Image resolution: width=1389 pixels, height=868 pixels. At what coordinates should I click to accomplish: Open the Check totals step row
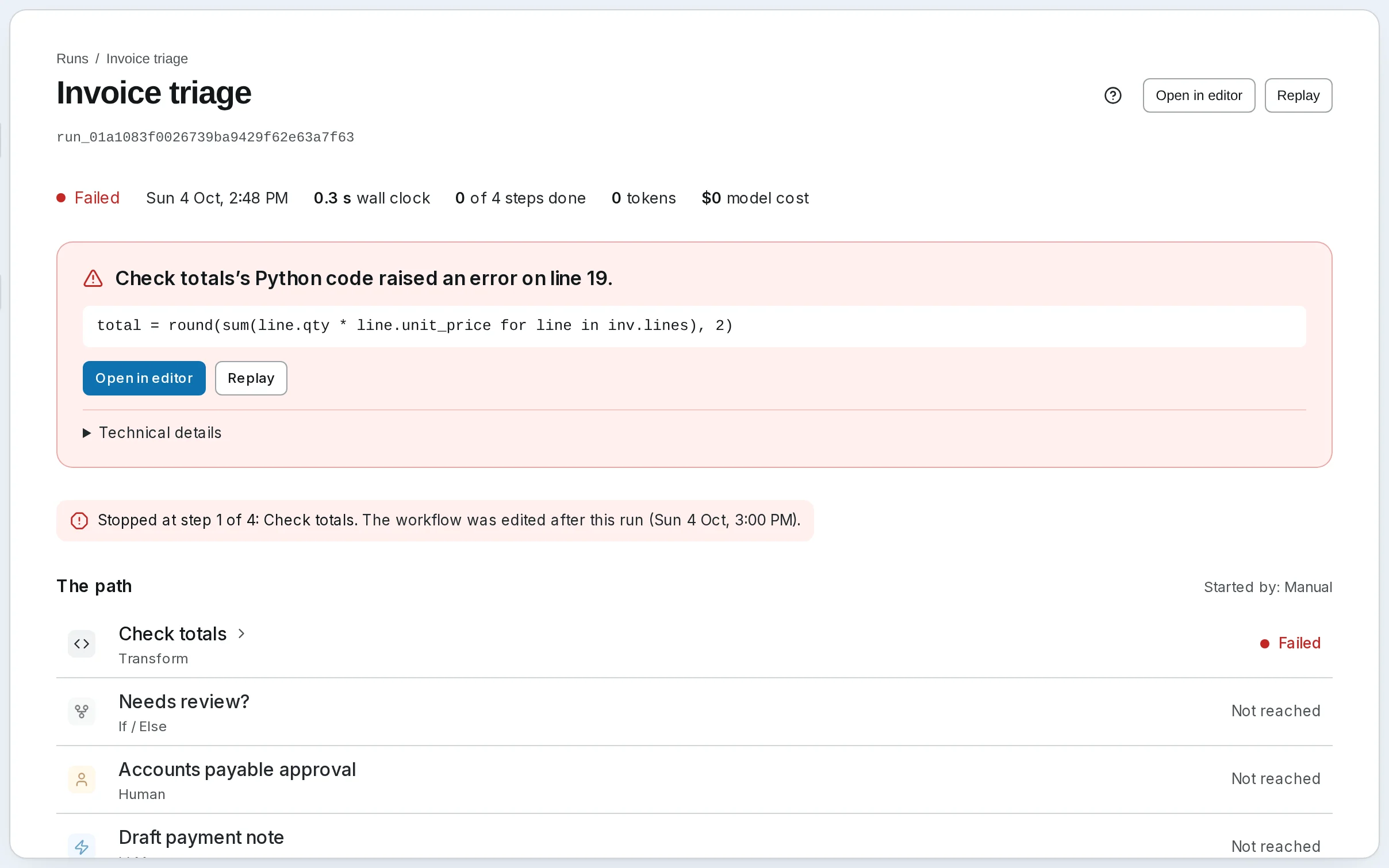pos(694,644)
